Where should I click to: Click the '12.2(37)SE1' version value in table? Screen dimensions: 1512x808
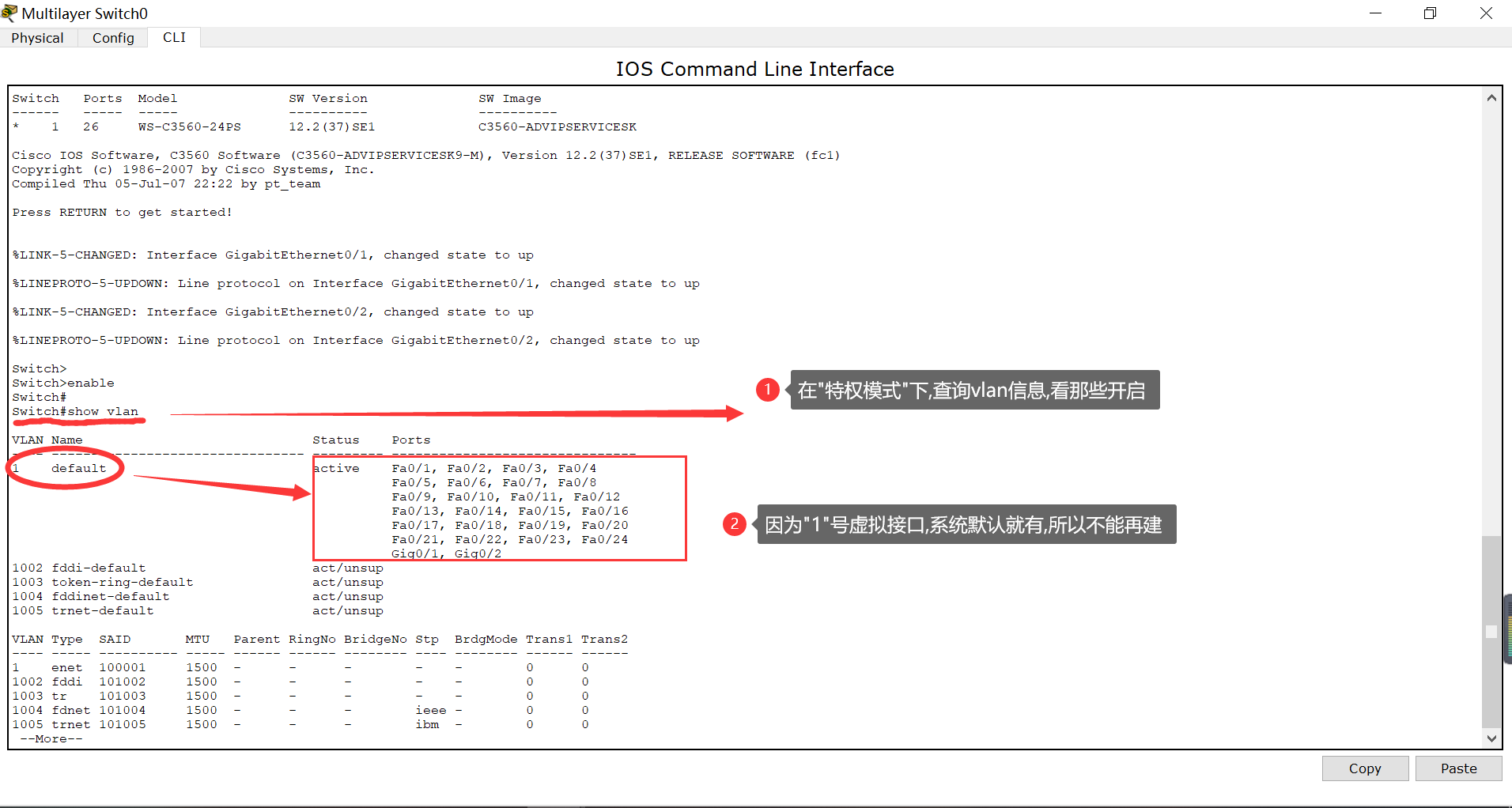[x=332, y=127]
